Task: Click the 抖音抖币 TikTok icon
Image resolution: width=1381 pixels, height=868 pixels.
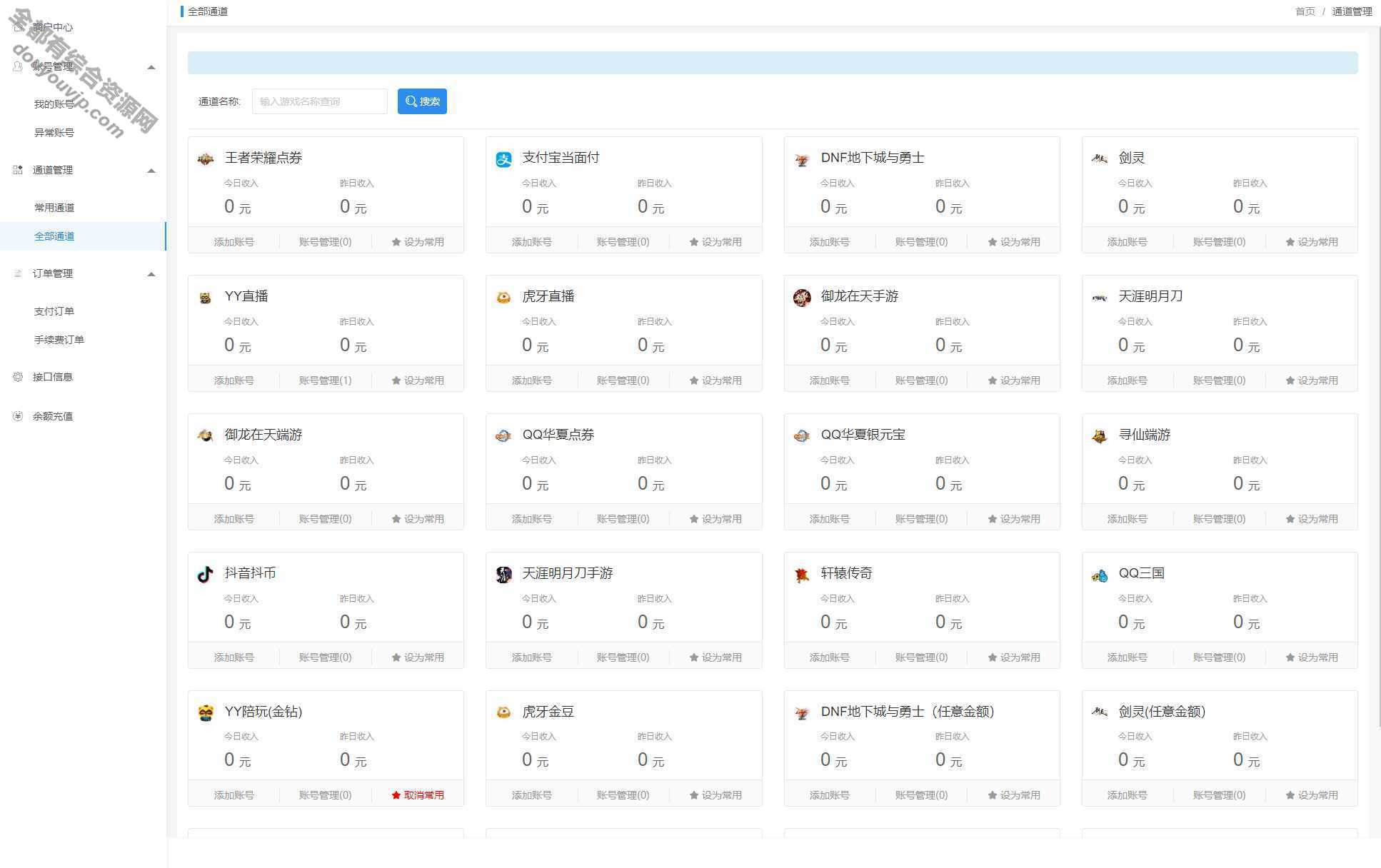Action: (206, 574)
